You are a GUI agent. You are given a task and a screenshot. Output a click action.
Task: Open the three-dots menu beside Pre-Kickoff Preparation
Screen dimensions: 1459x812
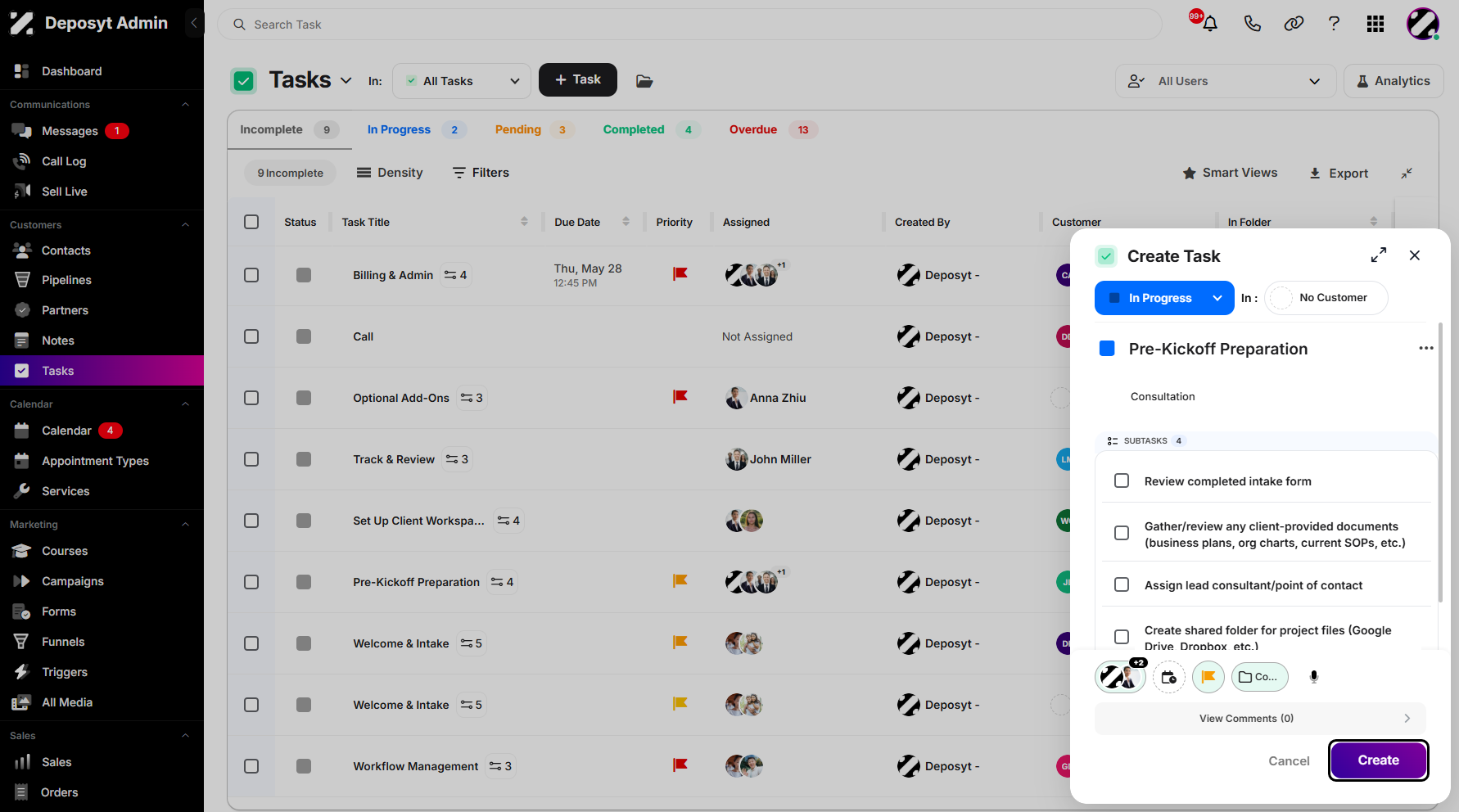(1426, 348)
